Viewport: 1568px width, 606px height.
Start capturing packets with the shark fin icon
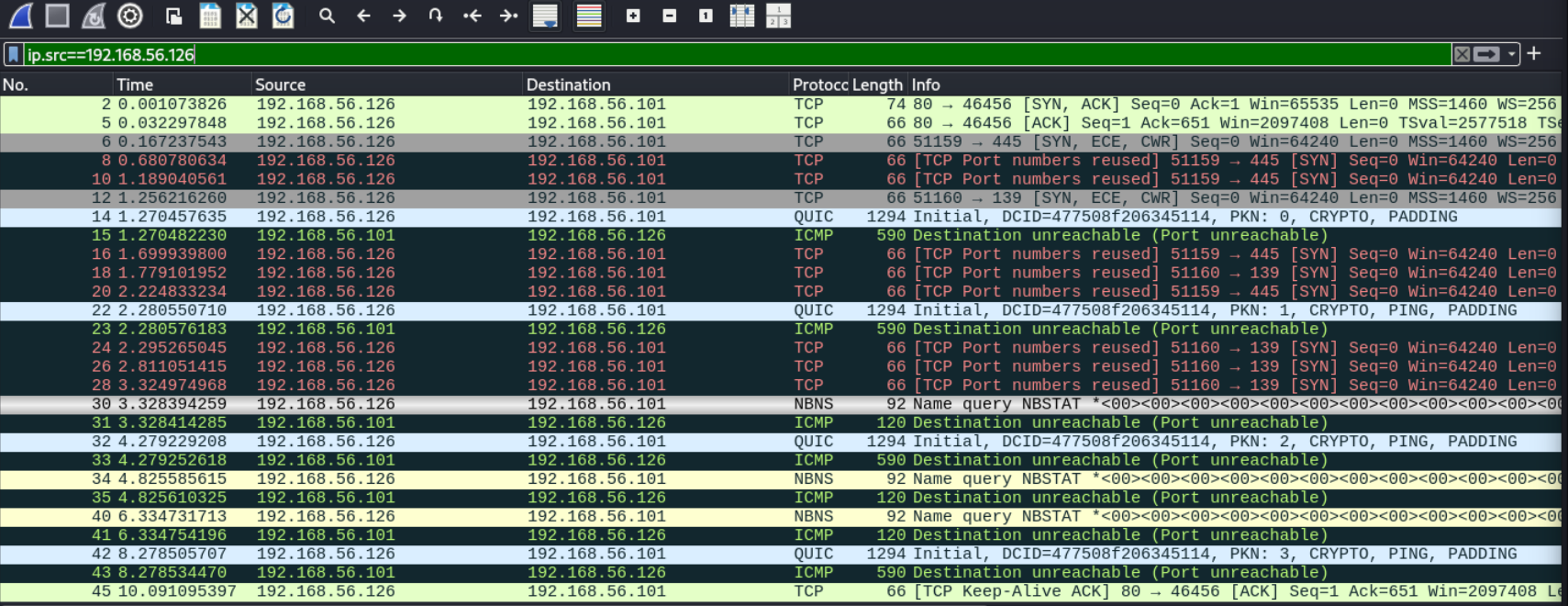(x=20, y=16)
